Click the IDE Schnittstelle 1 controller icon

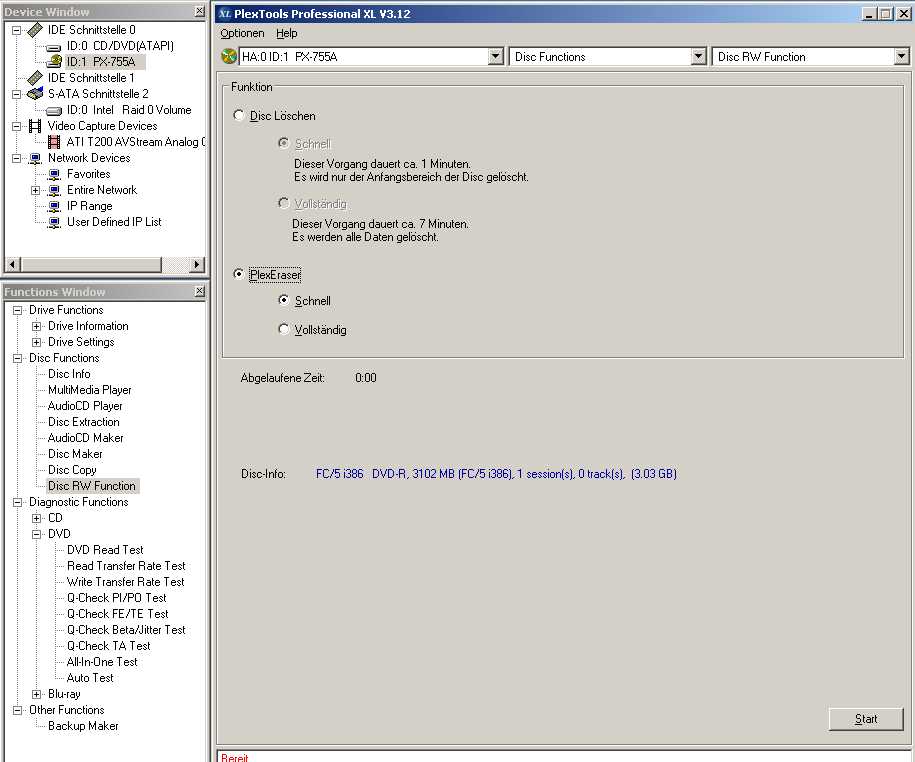(35, 78)
